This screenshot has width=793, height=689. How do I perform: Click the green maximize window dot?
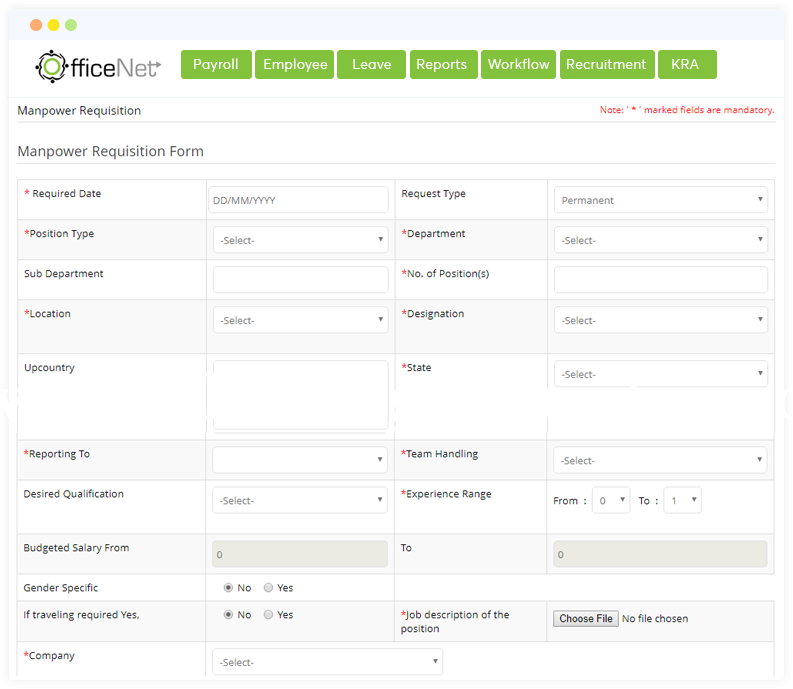click(71, 25)
